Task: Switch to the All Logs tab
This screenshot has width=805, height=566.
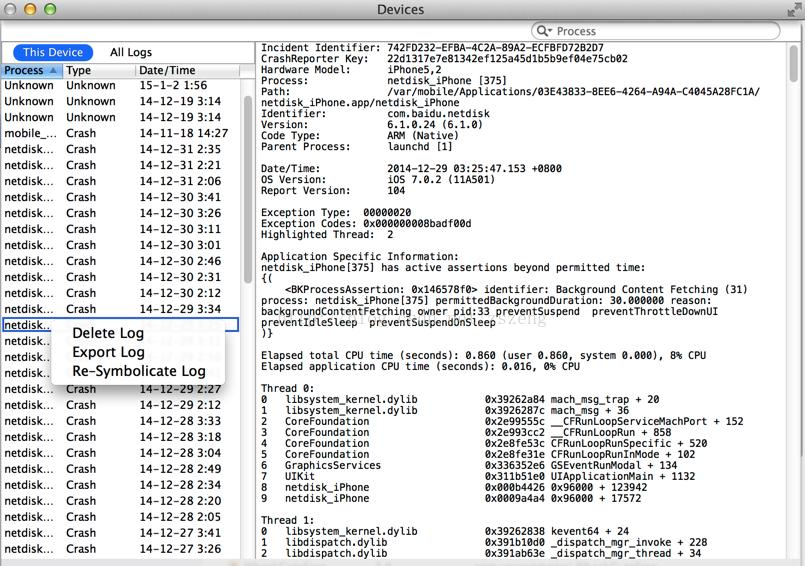Action: pos(131,52)
